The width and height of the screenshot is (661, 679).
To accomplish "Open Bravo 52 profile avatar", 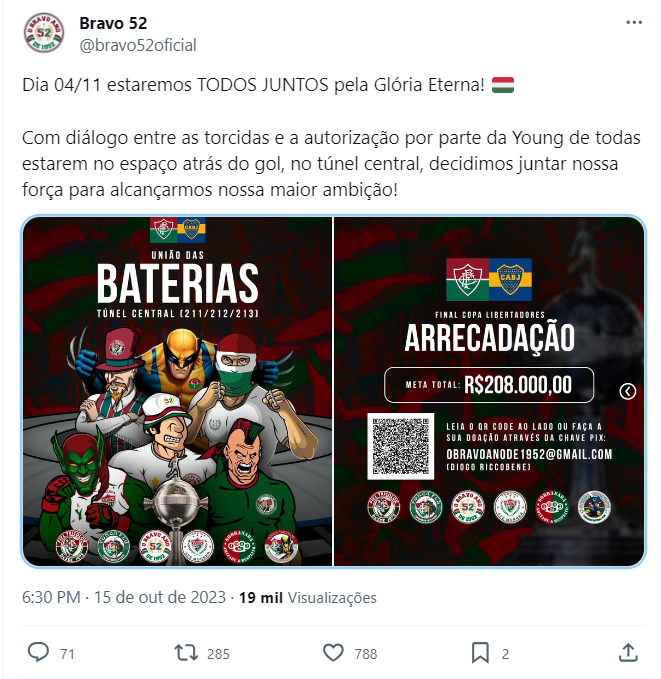I will 44,33.
